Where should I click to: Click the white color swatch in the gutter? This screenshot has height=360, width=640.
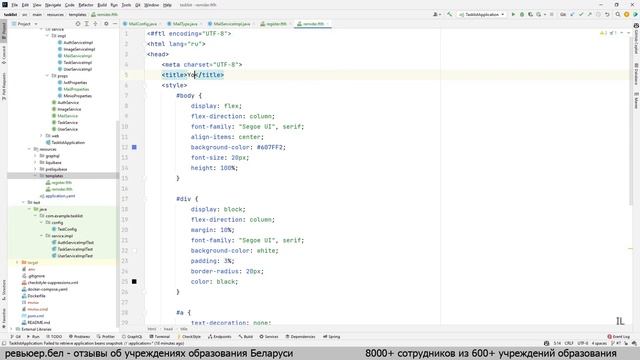134,251
